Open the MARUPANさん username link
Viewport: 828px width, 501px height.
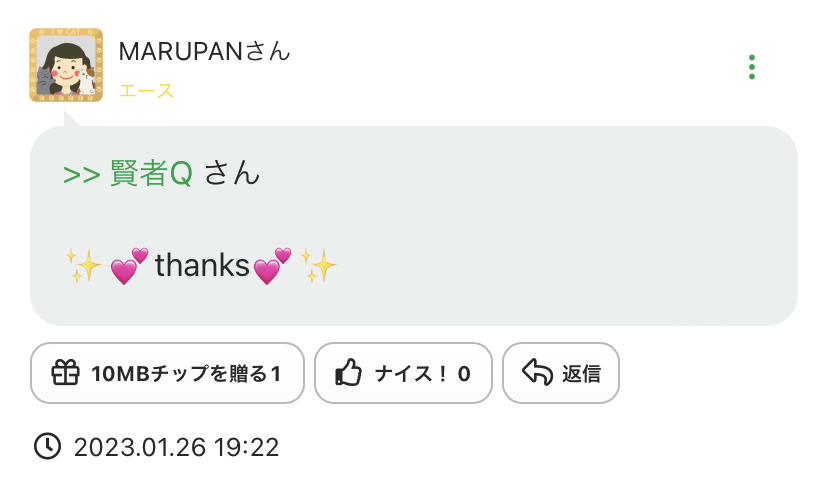point(204,51)
